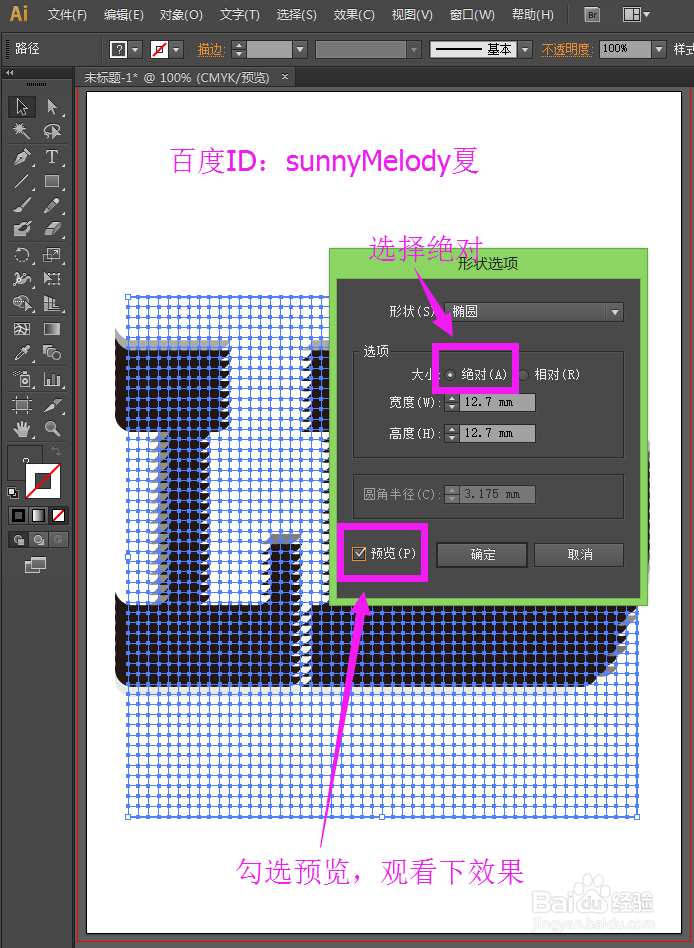Expand the stroke weight dropdown
694x948 pixels.
coord(300,50)
